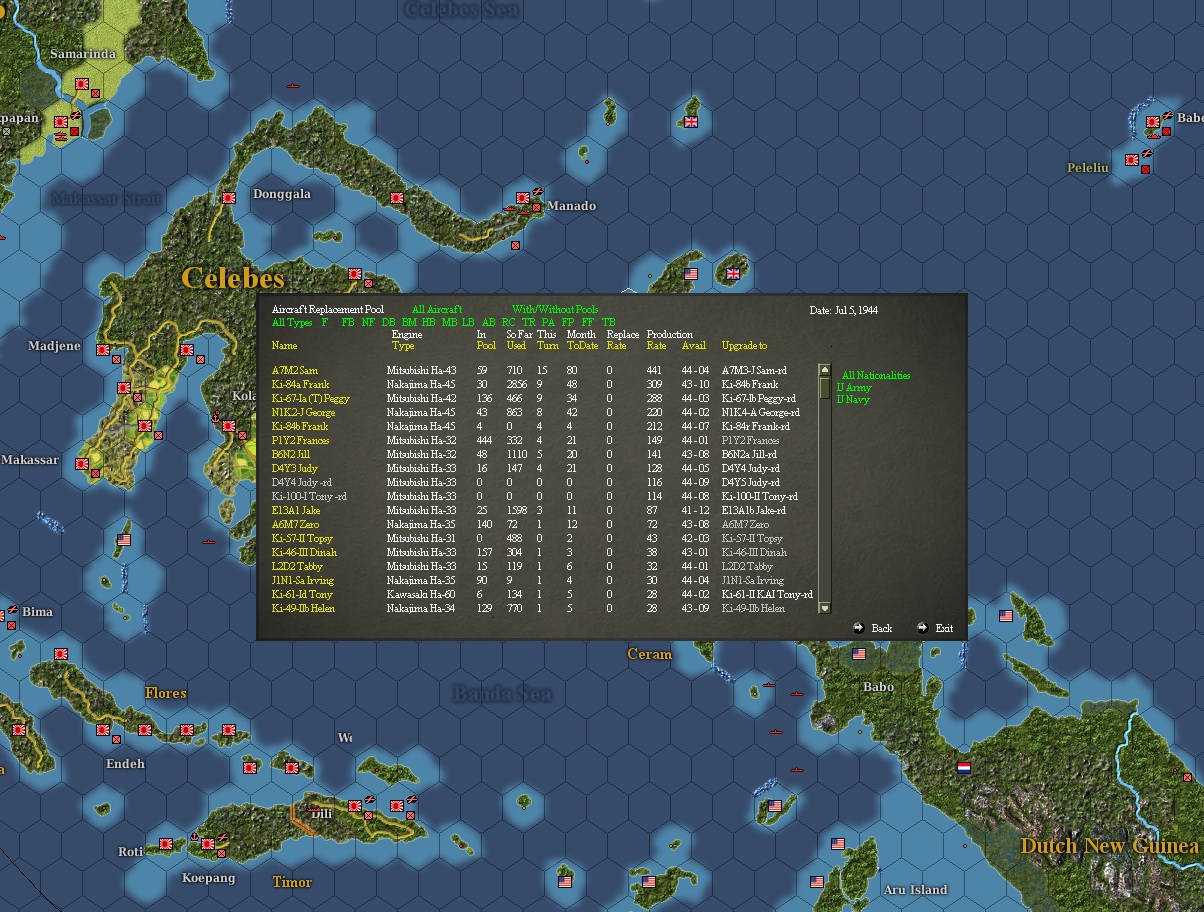Image resolution: width=1204 pixels, height=912 pixels.
Task: Filter by the FB aircraft type
Action: tap(348, 323)
